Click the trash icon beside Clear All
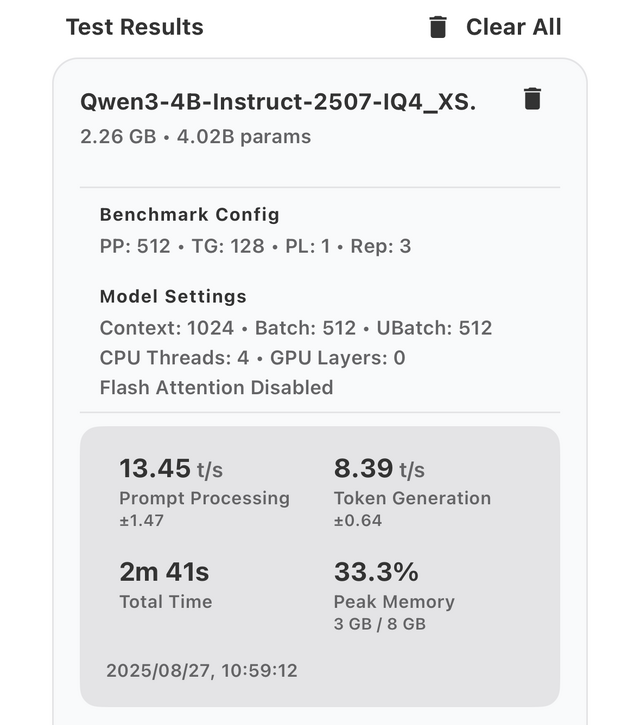 click(438, 27)
